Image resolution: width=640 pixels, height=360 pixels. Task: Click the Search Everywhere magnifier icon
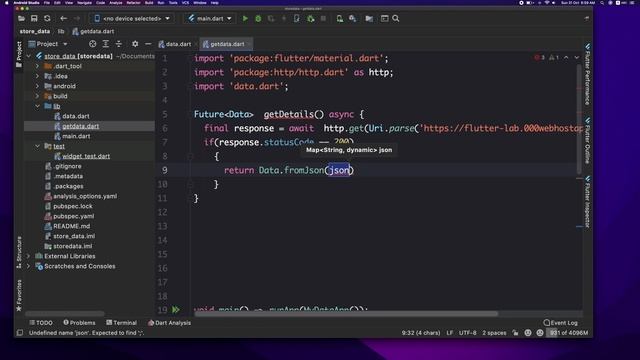(x=396, y=18)
